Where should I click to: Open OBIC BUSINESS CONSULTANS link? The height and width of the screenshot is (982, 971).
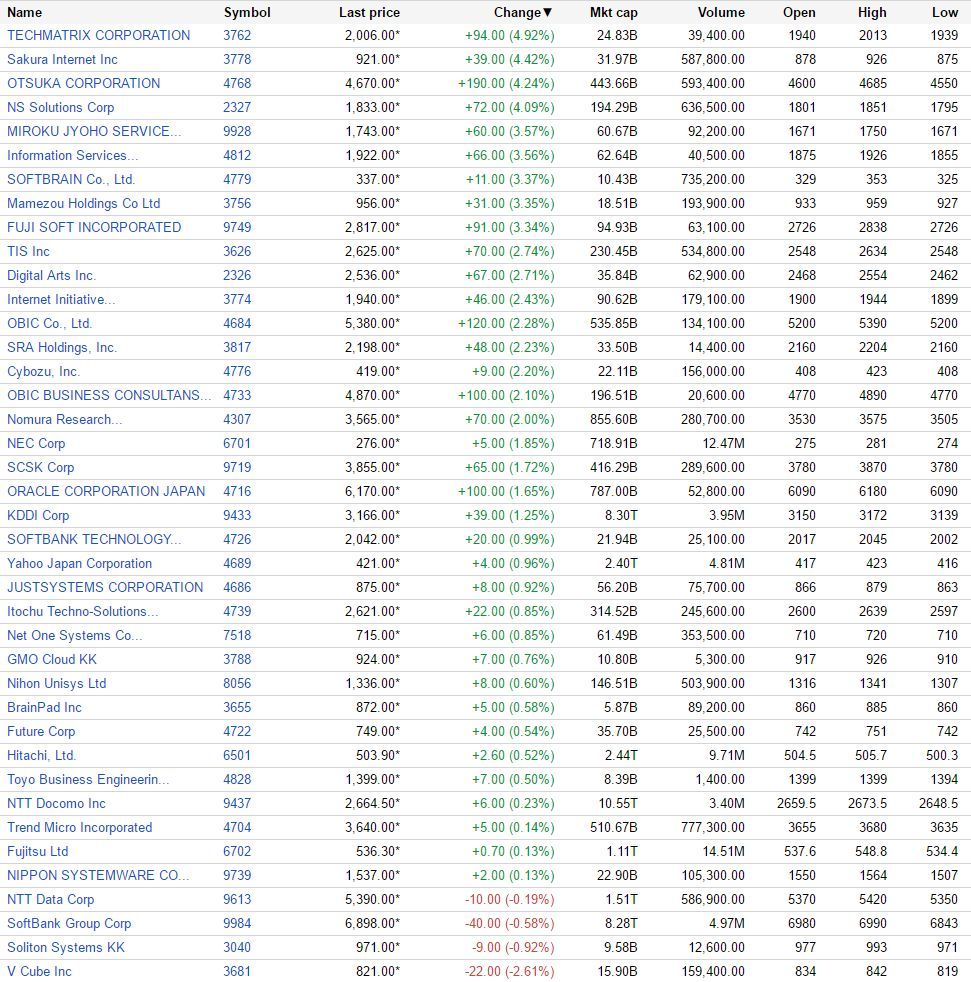pyautogui.click(x=109, y=396)
